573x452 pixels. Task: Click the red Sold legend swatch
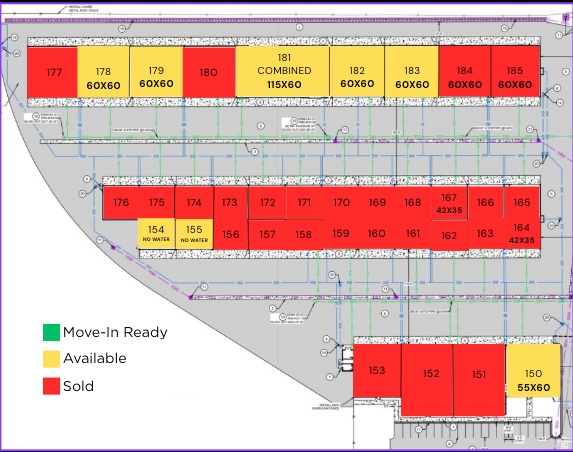click(52, 386)
